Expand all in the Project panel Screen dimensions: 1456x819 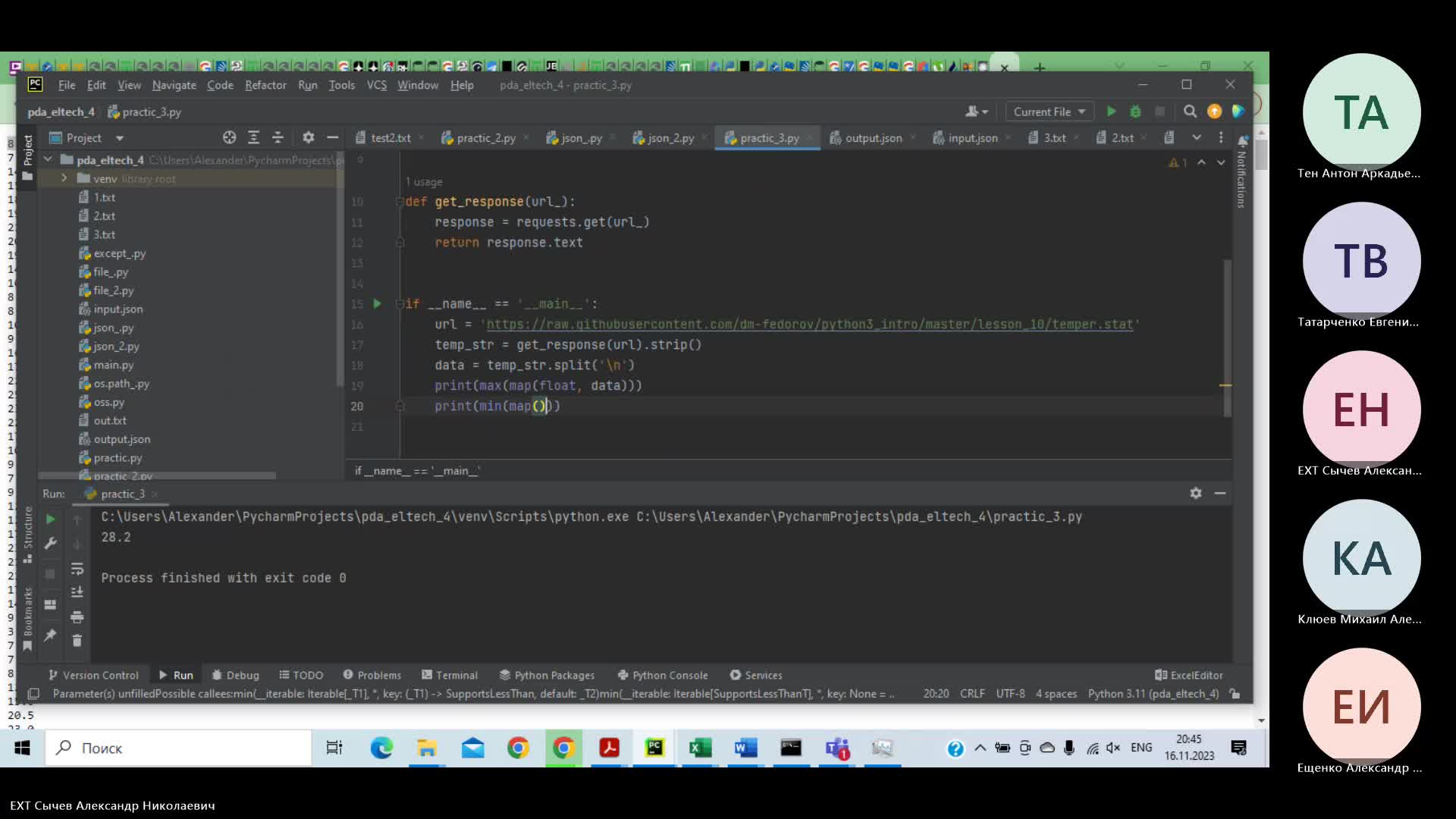click(254, 137)
